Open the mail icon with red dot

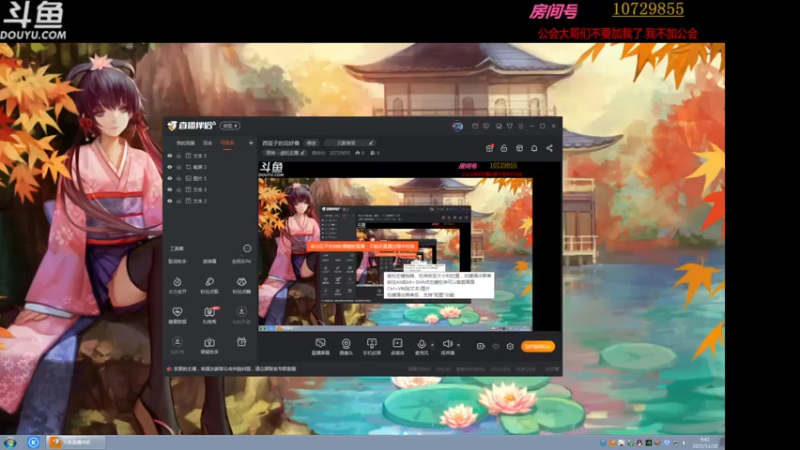click(x=475, y=126)
